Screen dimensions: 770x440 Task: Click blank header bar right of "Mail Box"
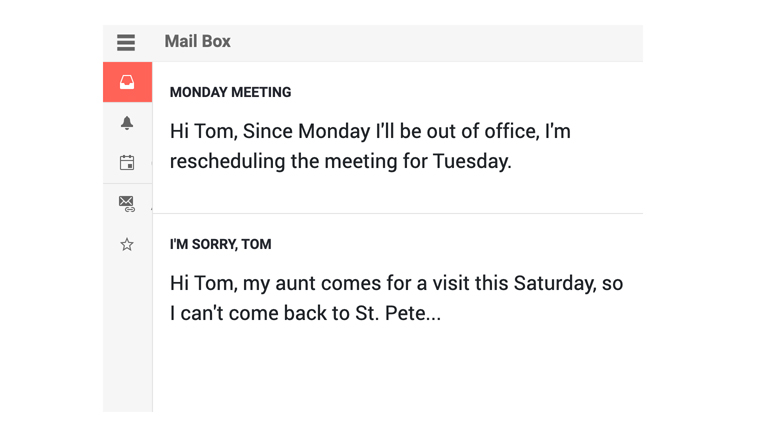coord(450,42)
